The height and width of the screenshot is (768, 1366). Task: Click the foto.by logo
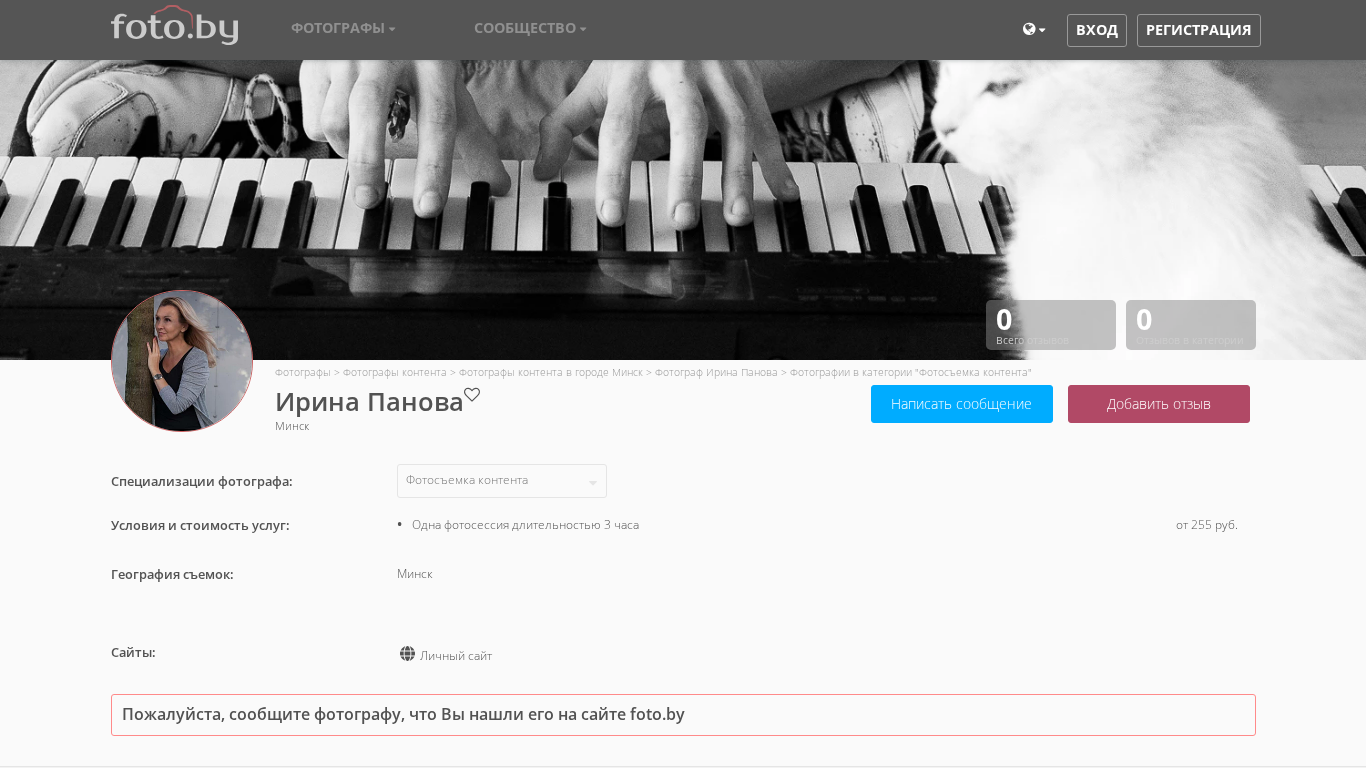click(174, 26)
